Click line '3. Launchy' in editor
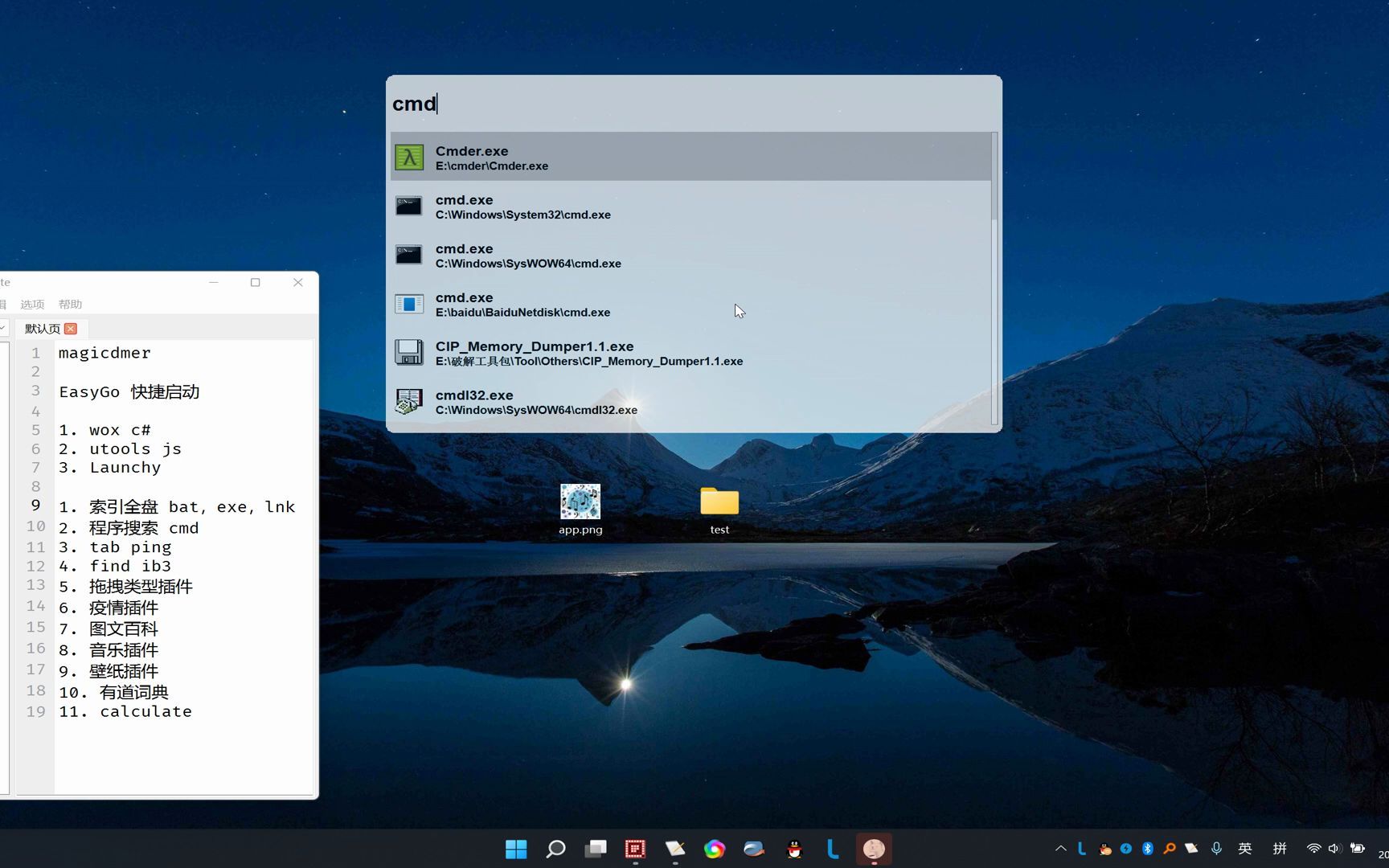This screenshot has width=1389, height=868. point(109,467)
